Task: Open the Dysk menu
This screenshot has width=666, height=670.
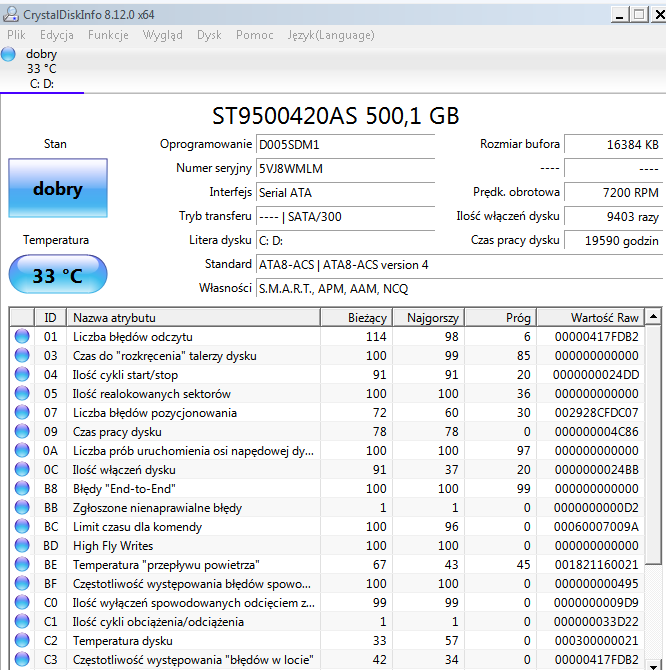Action: pyautogui.click(x=209, y=35)
